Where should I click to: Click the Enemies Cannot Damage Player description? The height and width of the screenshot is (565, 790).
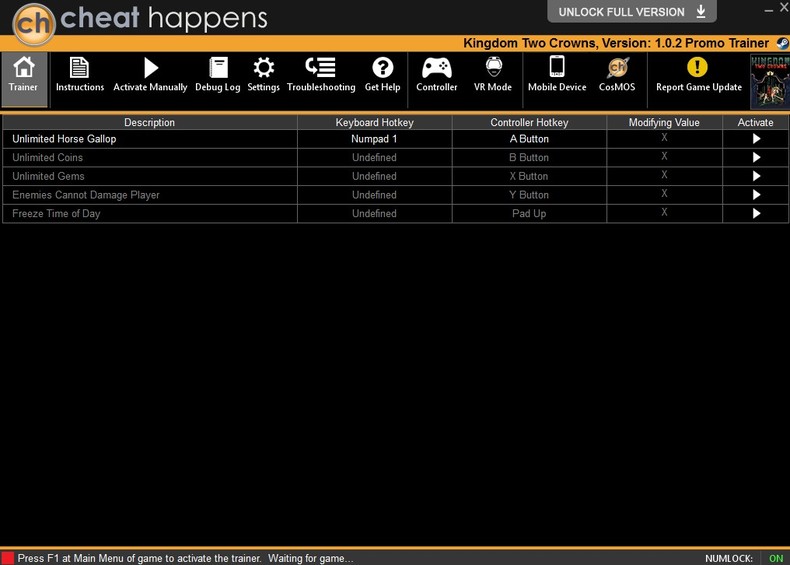coord(86,195)
